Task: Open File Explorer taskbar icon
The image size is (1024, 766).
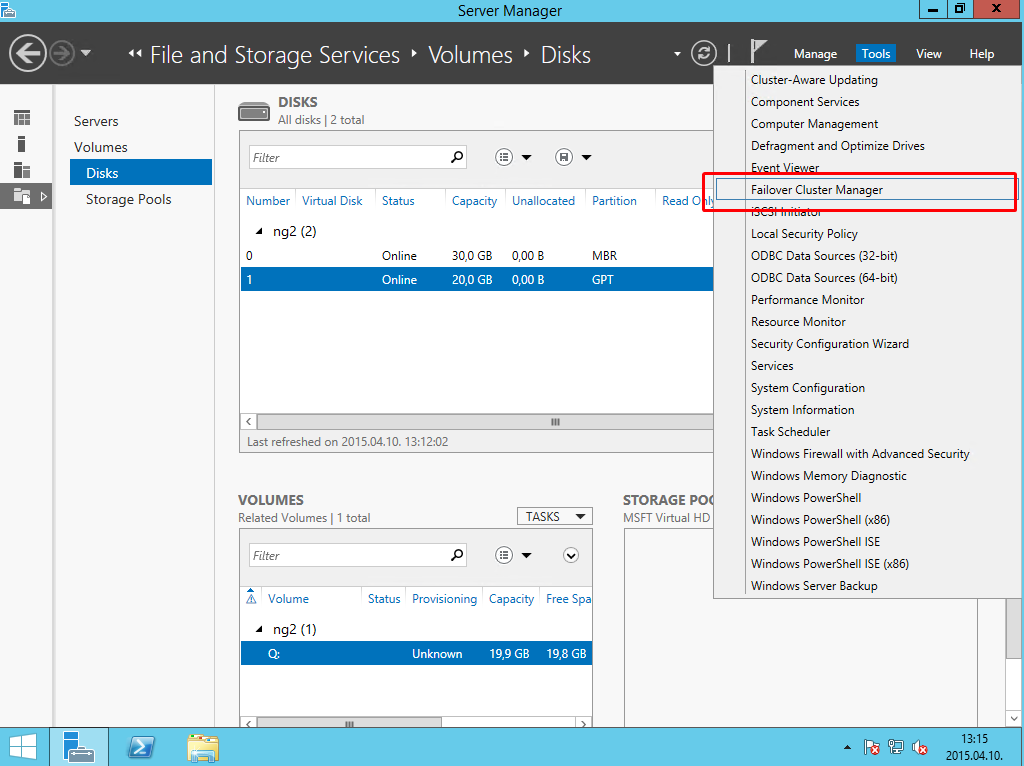Action: tap(203, 748)
